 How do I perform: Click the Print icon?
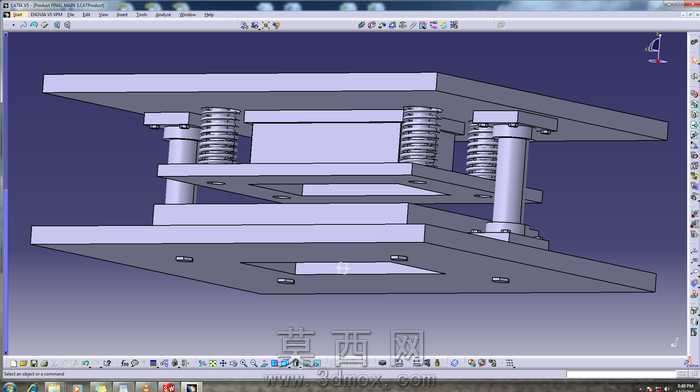(44, 363)
